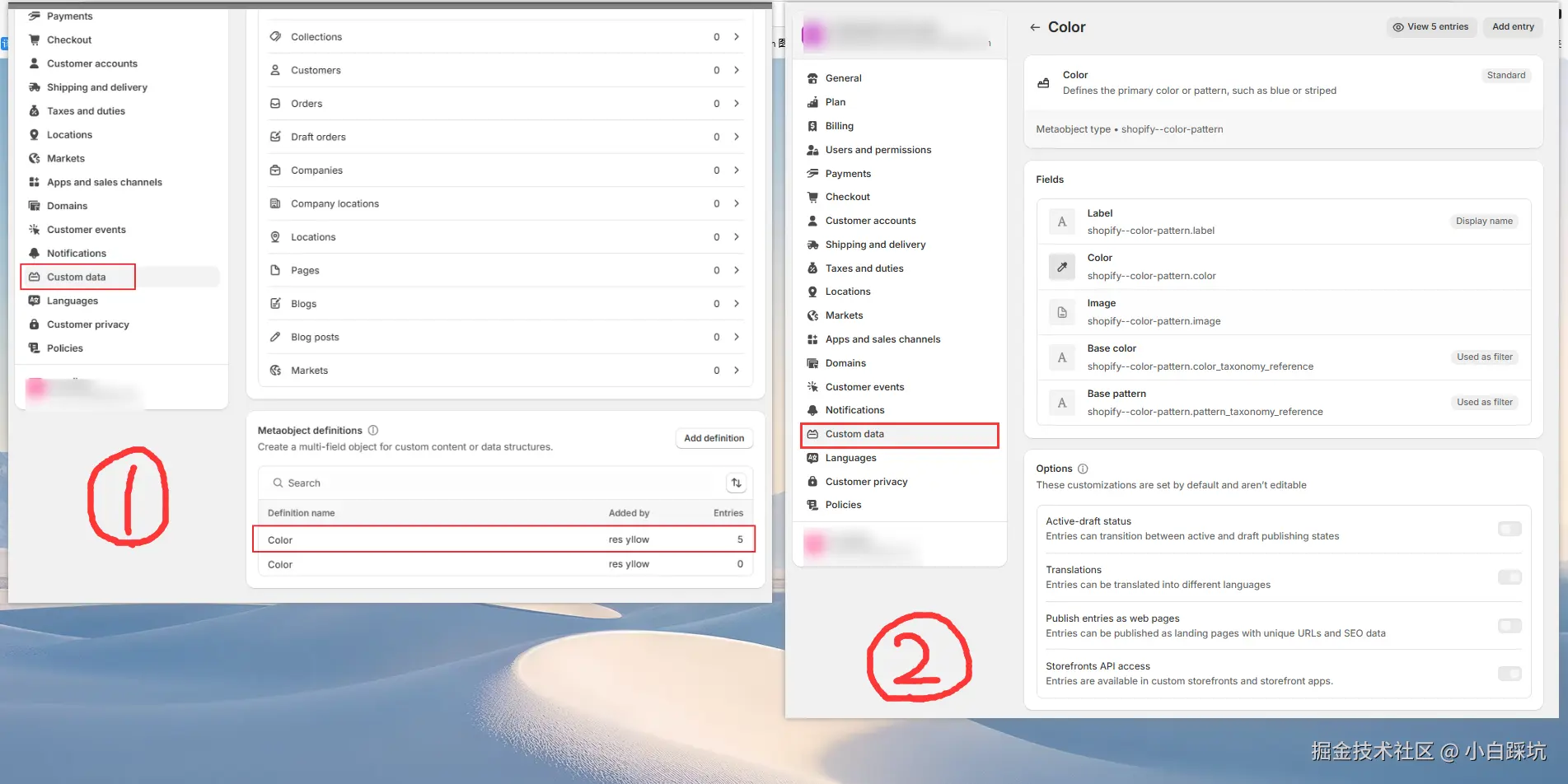Click the color picker icon of the Color field
This screenshot has height=784, width=1568.
[x=1062, y=267]
